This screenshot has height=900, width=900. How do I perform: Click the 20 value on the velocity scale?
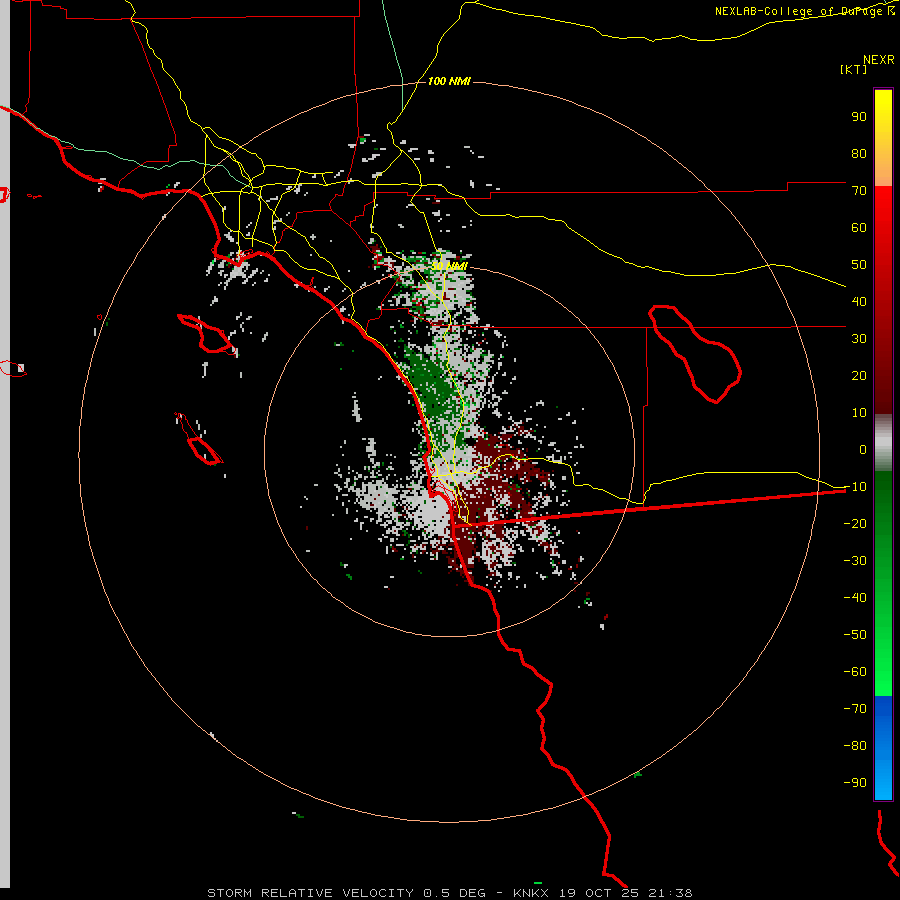(859, 376)
